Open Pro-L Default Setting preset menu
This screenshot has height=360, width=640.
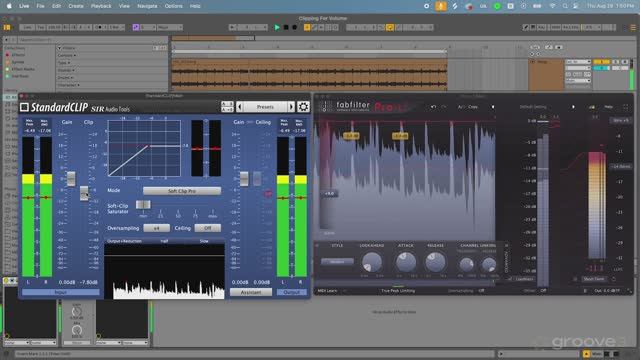click(x=533, y=107)
